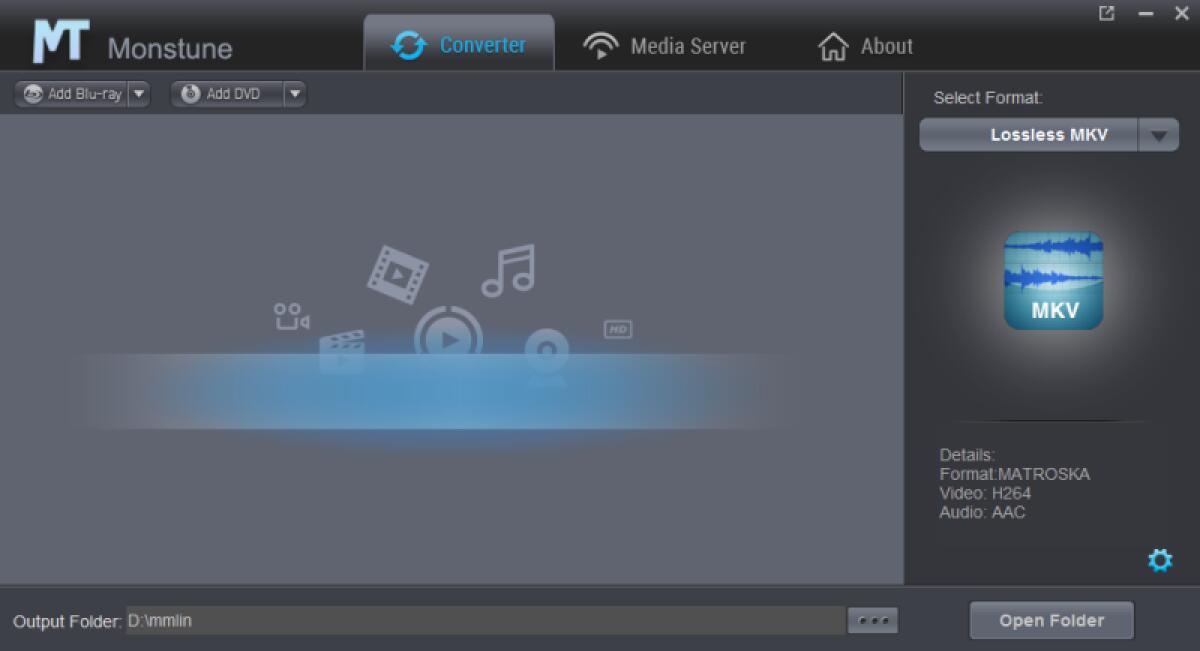Open the About tab
Image resolution: width=1200 pixels, height=651 pixels.
865,46
